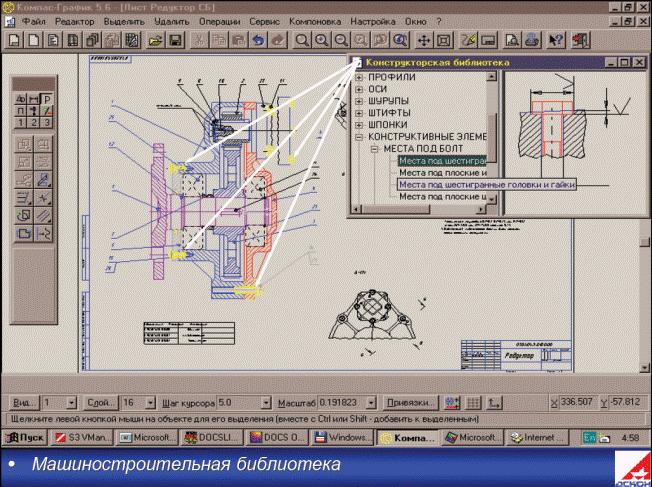Screen dimensions: 652x487
Task: Click the Вид... button
Action: (x=24, y=403)
